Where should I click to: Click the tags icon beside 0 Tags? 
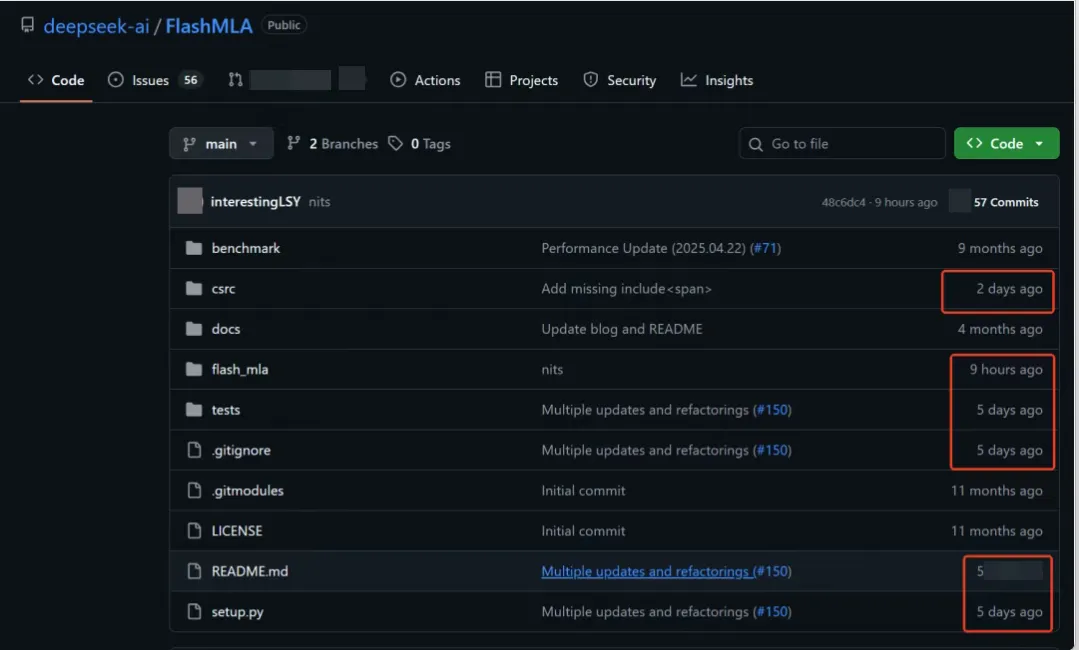pos(396,144)
